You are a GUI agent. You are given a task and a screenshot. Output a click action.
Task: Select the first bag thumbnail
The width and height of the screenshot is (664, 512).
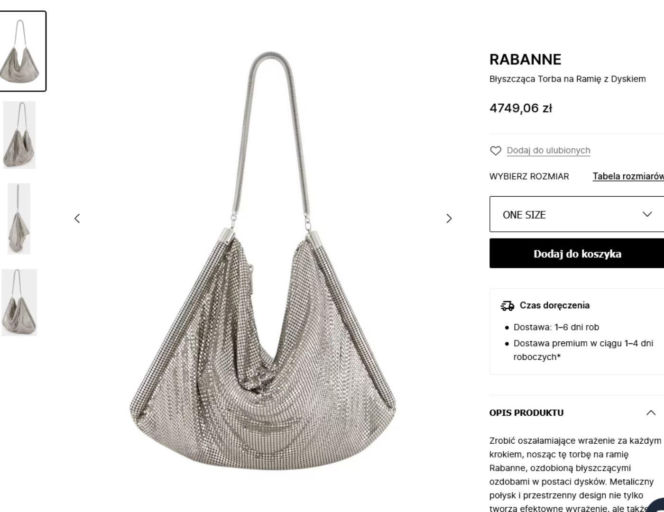click(x=20, y=51)
